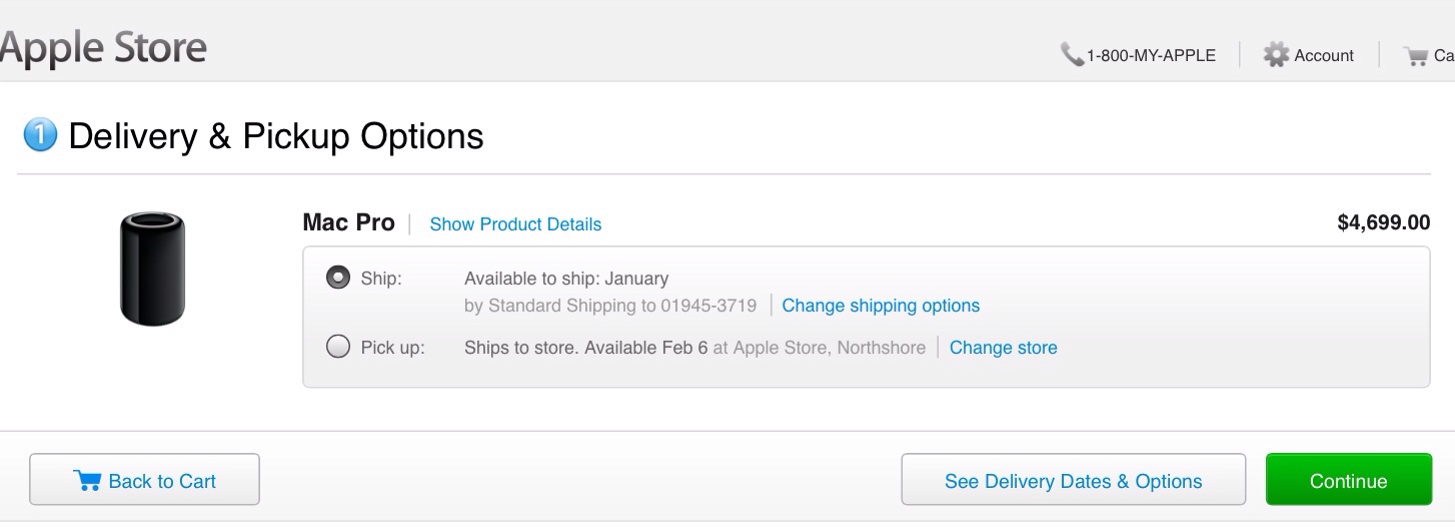This screenshot has height=531, width=1455.
Task: Expand Show Product Details
Action: 515,224
